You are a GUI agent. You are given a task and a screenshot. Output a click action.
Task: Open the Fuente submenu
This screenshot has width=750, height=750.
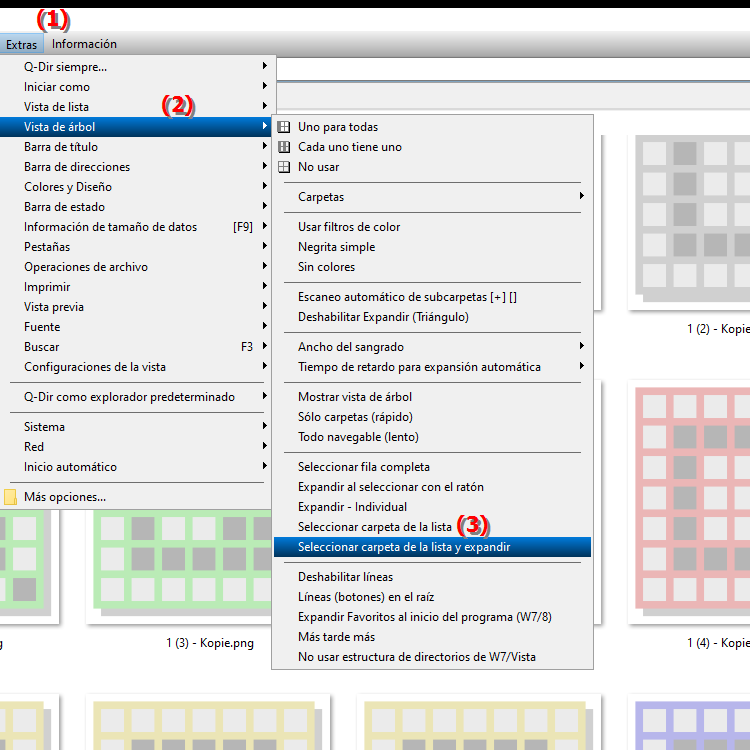click(x=136, y=327)
